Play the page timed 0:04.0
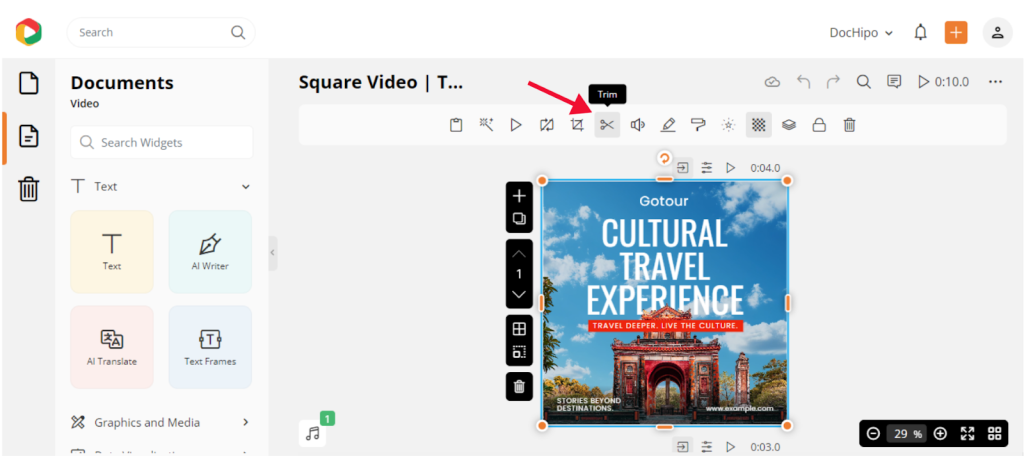1024x463 pixels. point(731,168)
